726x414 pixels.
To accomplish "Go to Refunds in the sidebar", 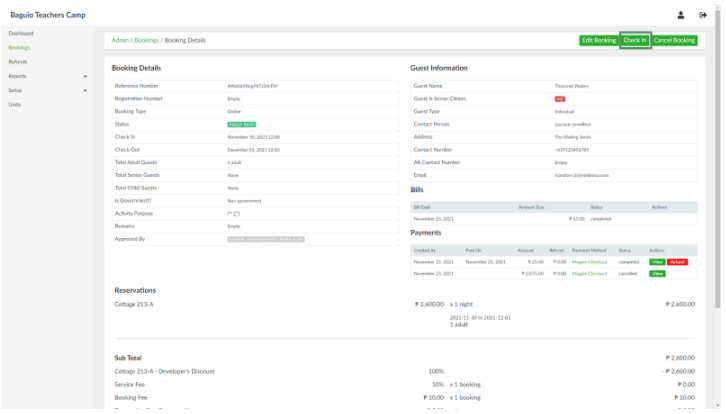I will (18, 62).
